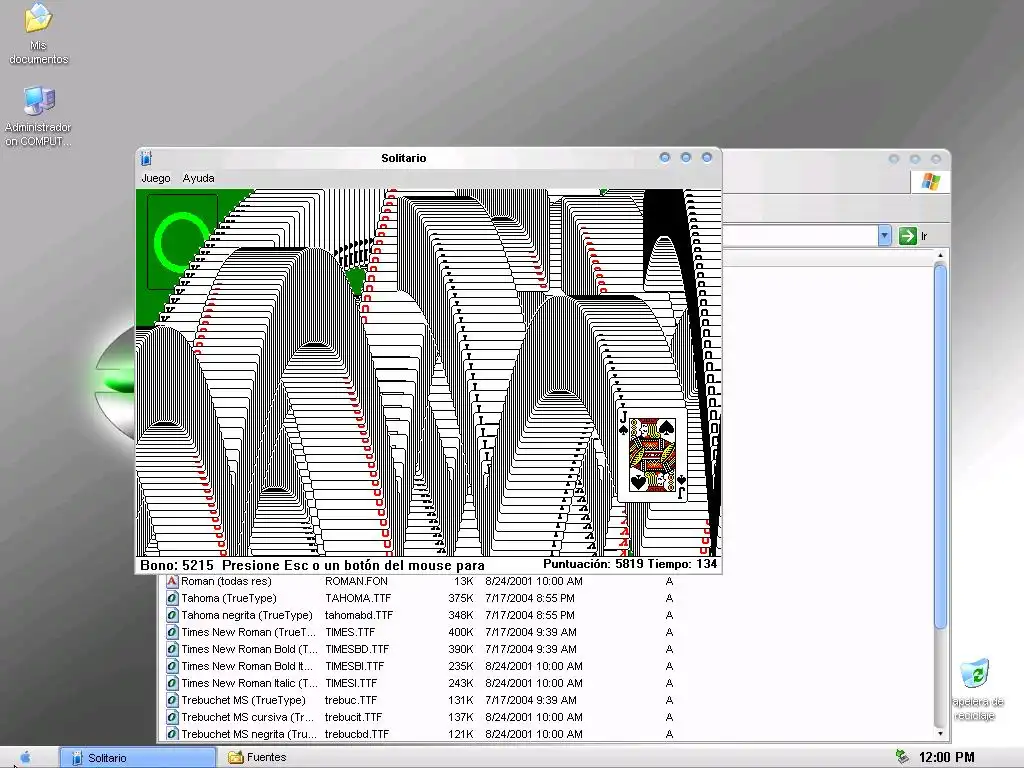Image resolution: width=1024 pixels, height=768 pixels.
Task: Select Tahoma (TrueType) font
Action: click(229, 598)
